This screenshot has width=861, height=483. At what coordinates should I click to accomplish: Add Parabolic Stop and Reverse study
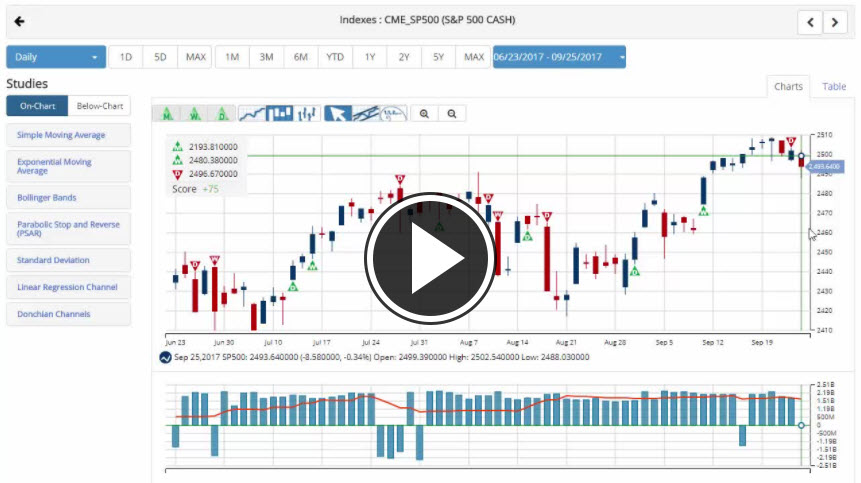pos(69,229)
